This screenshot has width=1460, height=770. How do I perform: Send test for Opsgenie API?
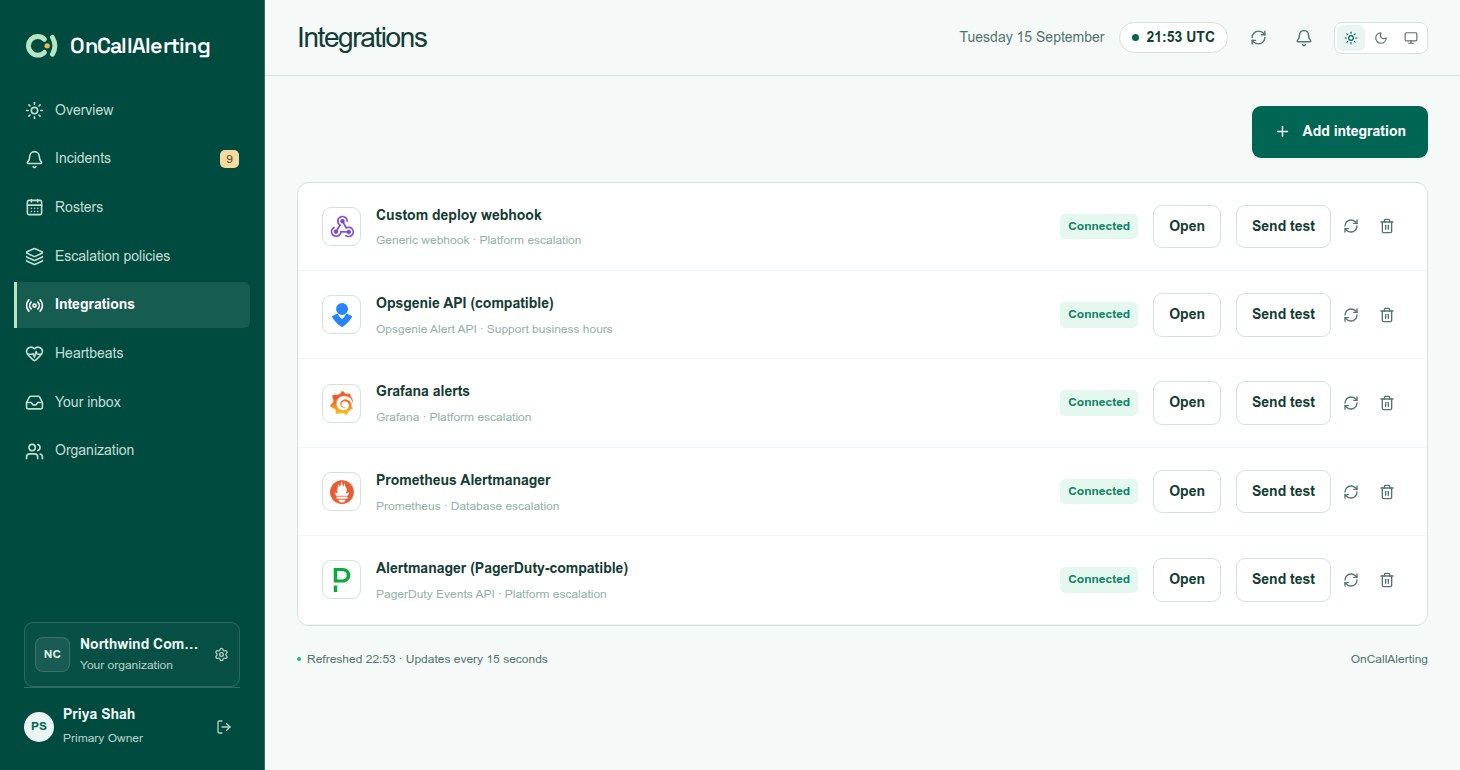(1283, 314)
